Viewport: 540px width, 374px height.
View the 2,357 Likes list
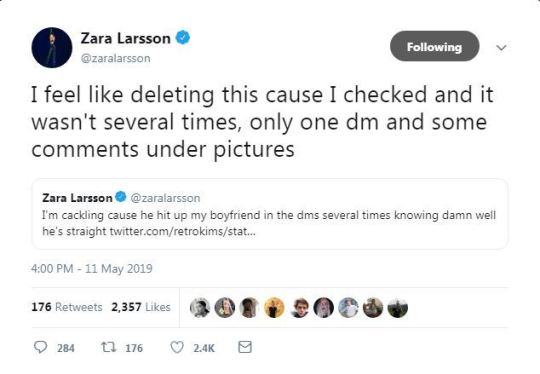(x=141, y=307)
